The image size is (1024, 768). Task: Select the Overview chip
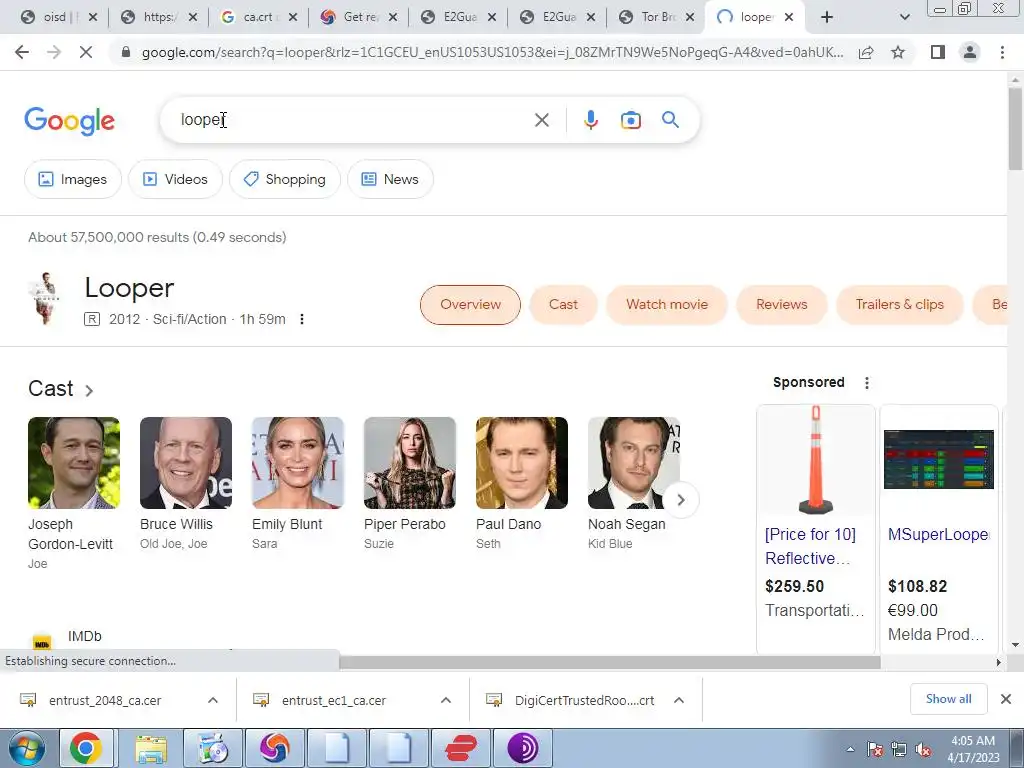click(470, 304)
